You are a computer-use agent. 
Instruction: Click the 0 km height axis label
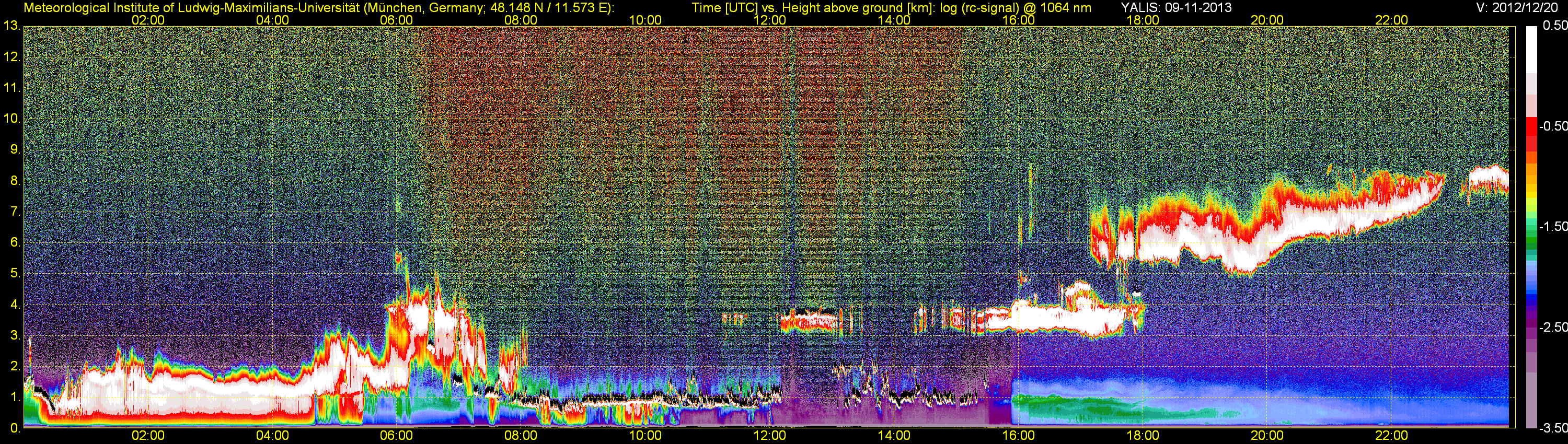tap(15, 428)
